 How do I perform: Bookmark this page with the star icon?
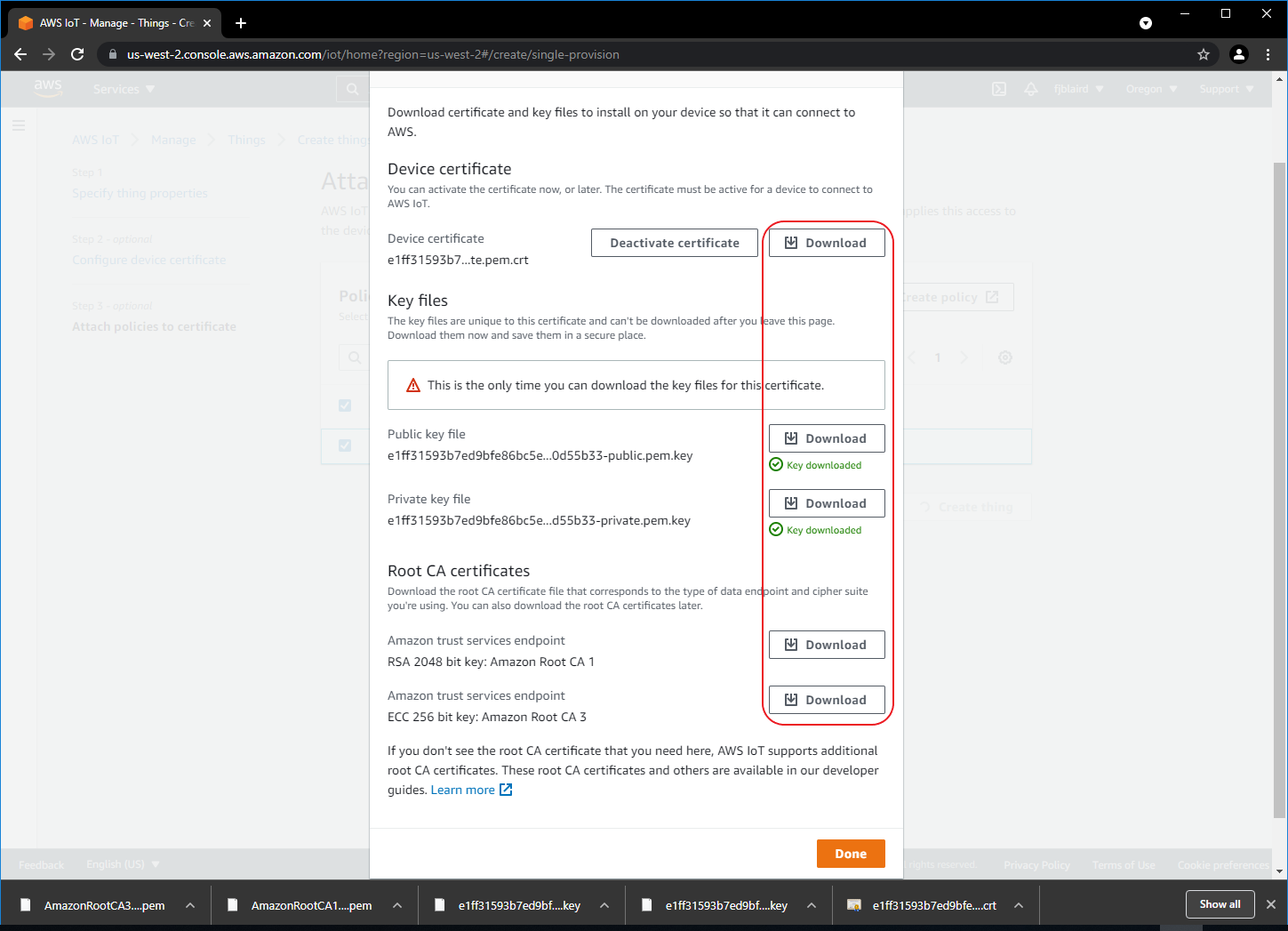(x=1204, y=54)
